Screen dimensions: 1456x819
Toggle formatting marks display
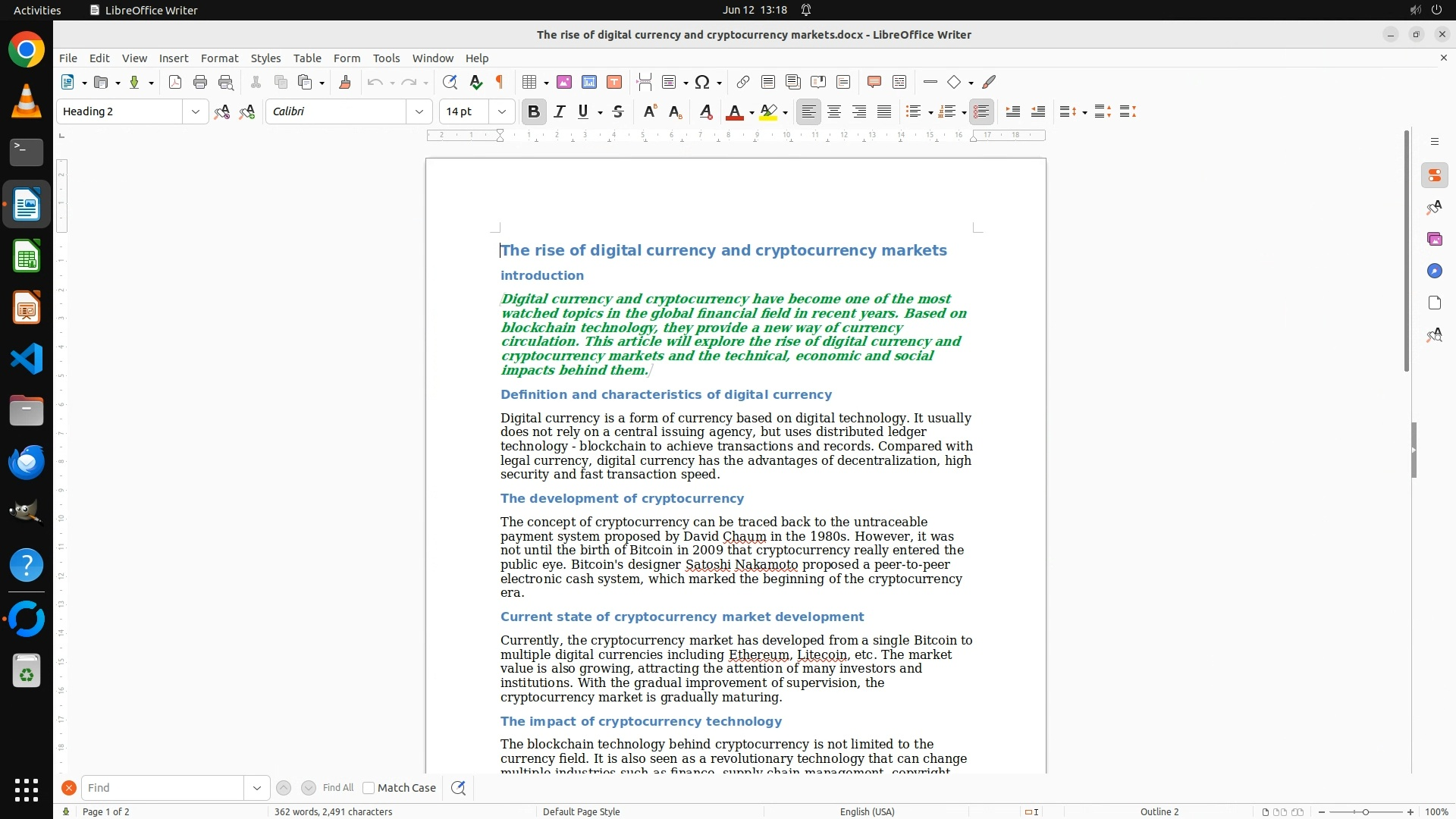point(500,83)
